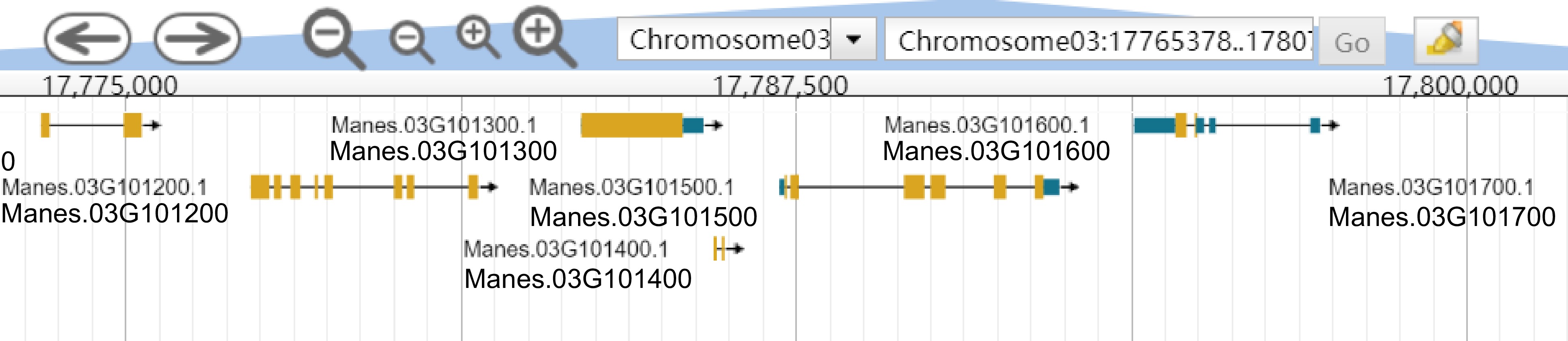Click the teal UTR block of Manes.03G101600.1
1568x341 pixels.
[x=1154, y=125]
